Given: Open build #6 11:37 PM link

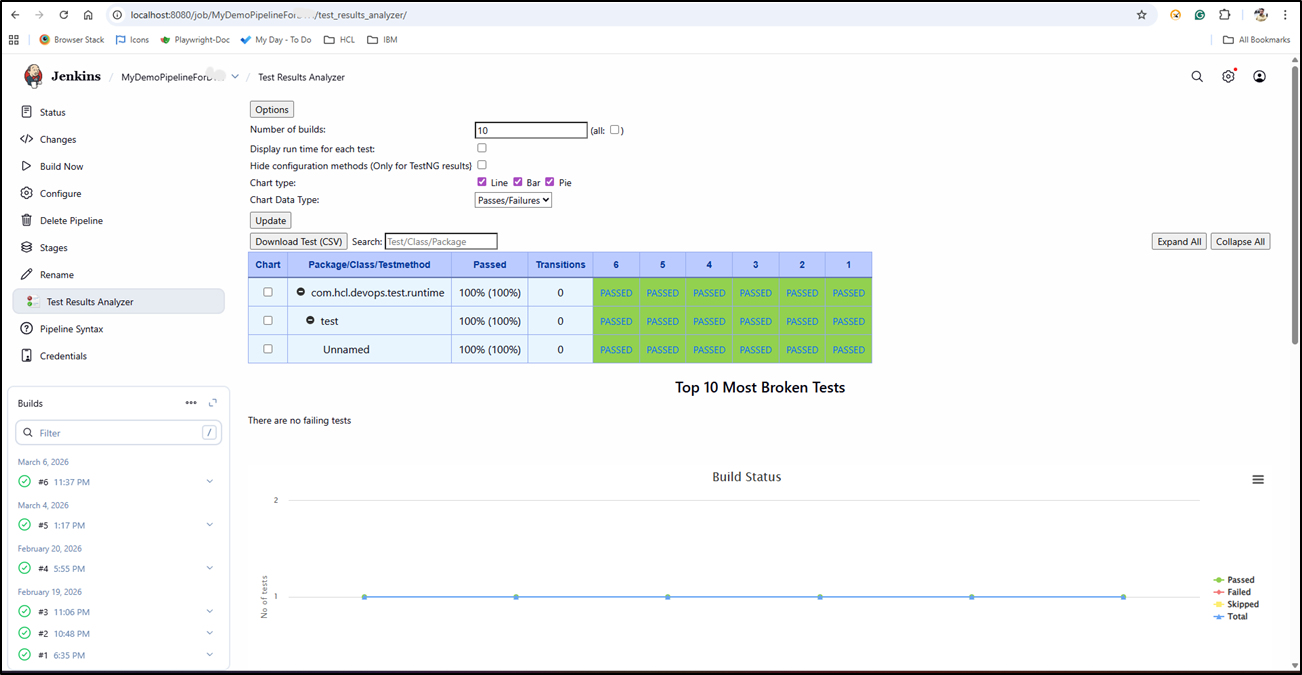Looking at the screenshot, I should [x=64, y=482].
